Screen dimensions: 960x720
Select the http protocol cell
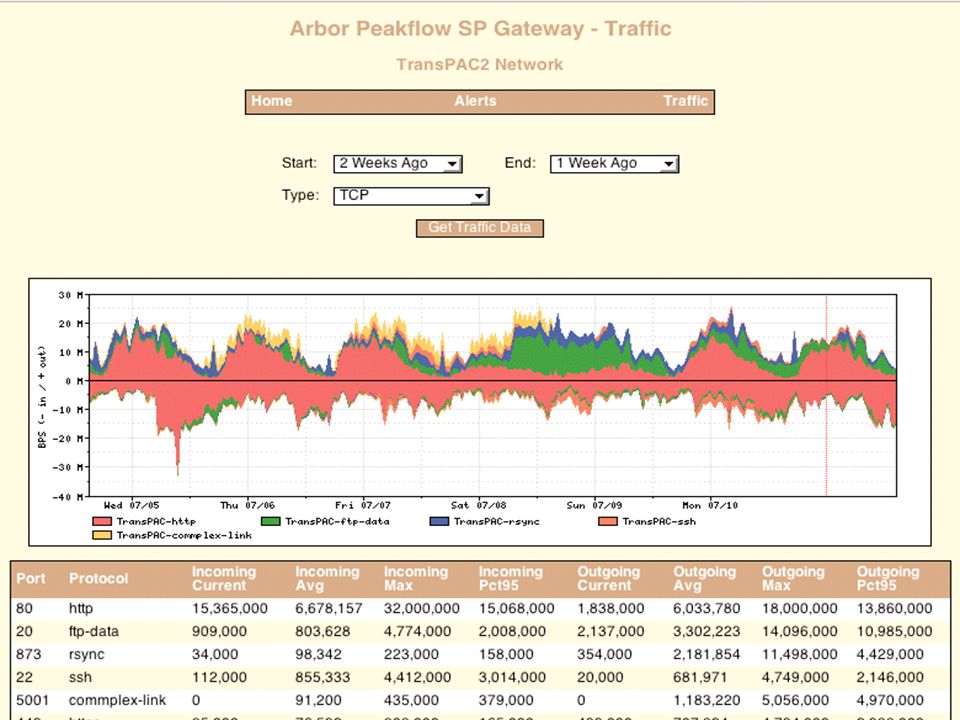point(81,609)
